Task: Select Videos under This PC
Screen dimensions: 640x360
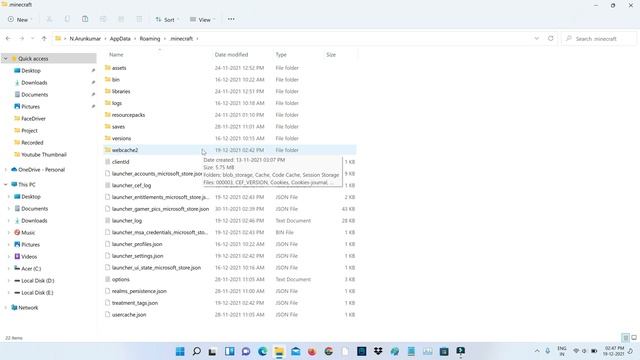Action: click(x=29, y=257)
